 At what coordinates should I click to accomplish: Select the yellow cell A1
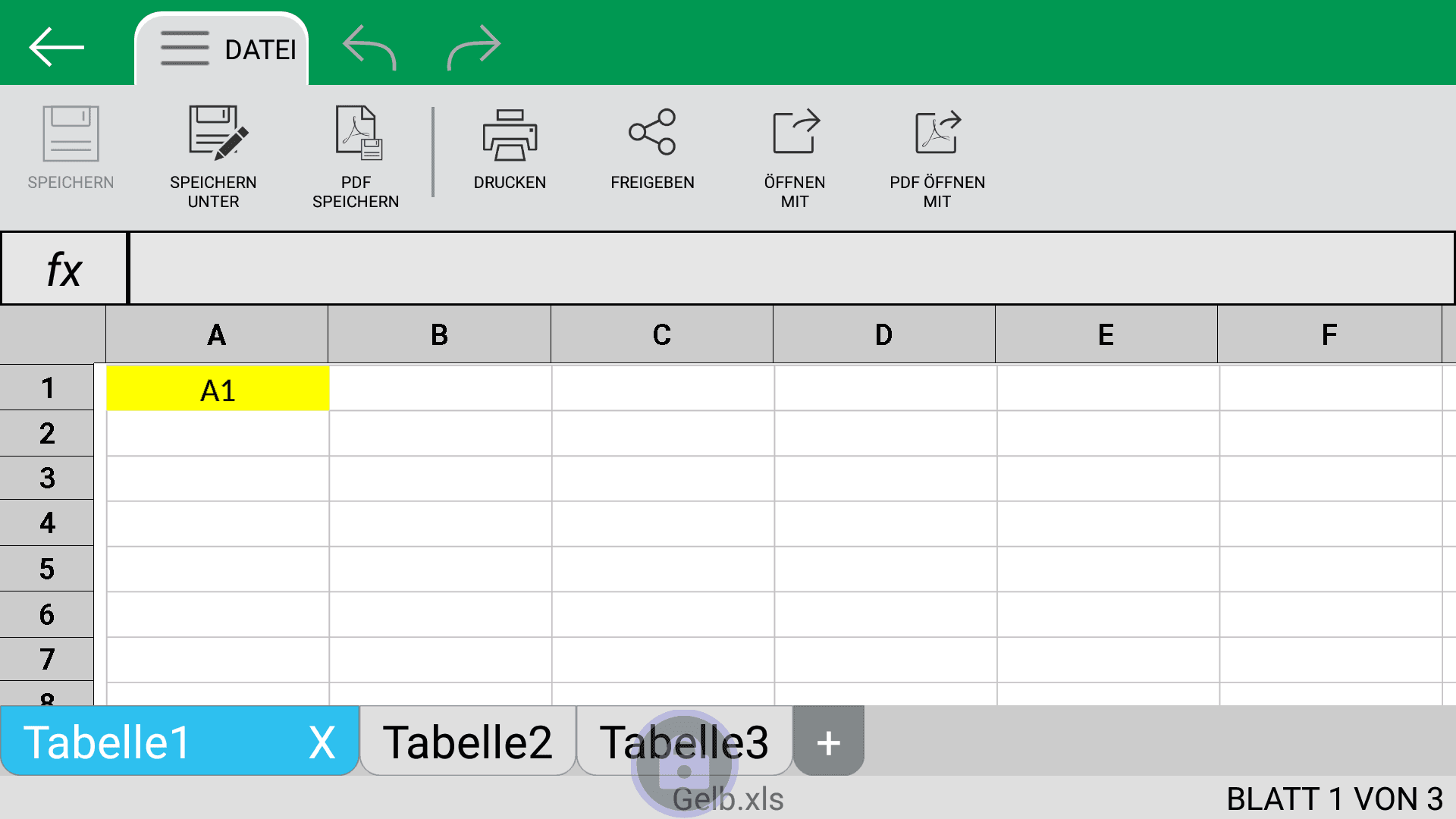[218, 389]
